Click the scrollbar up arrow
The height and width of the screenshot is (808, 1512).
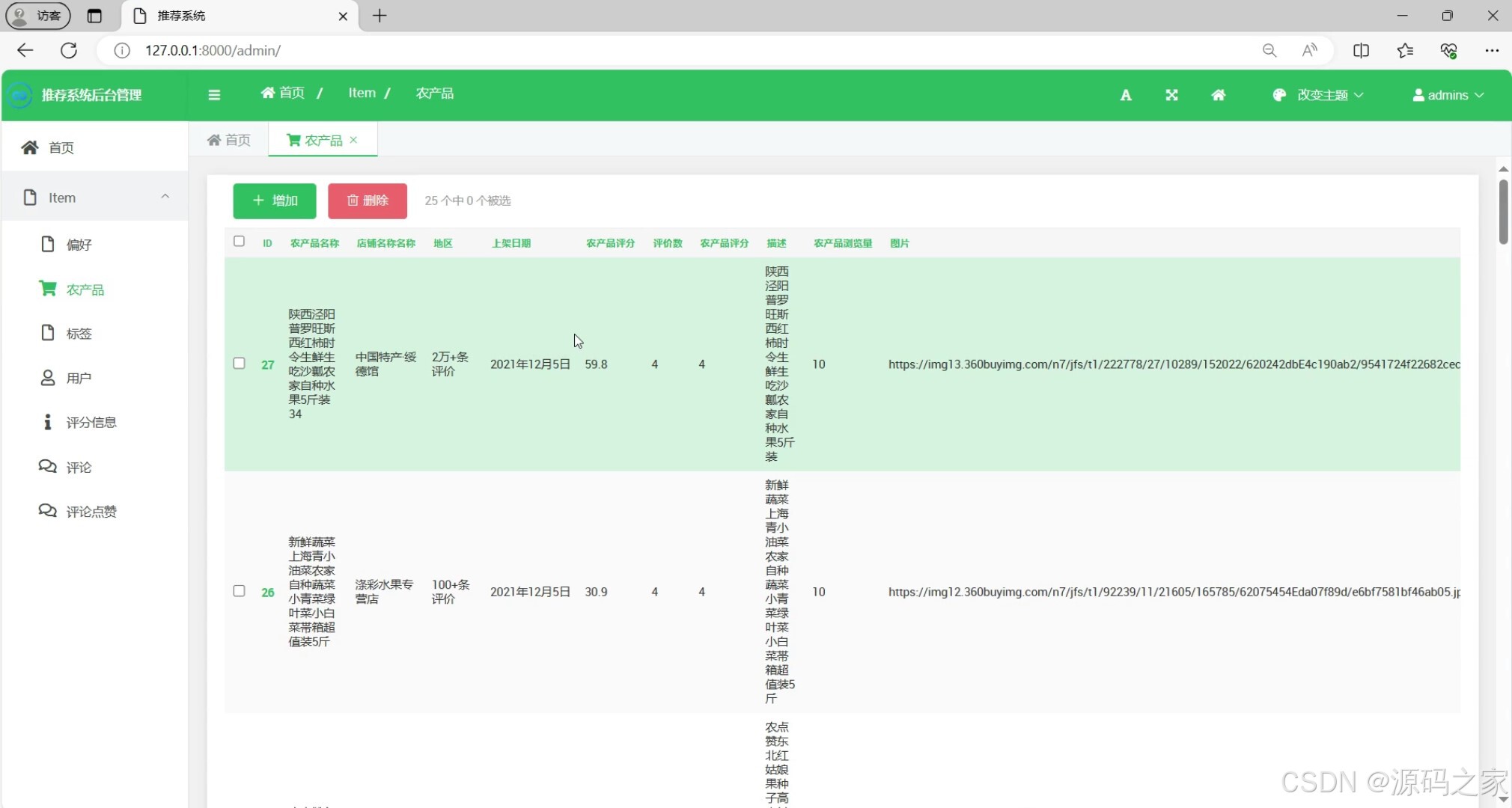1503,169
